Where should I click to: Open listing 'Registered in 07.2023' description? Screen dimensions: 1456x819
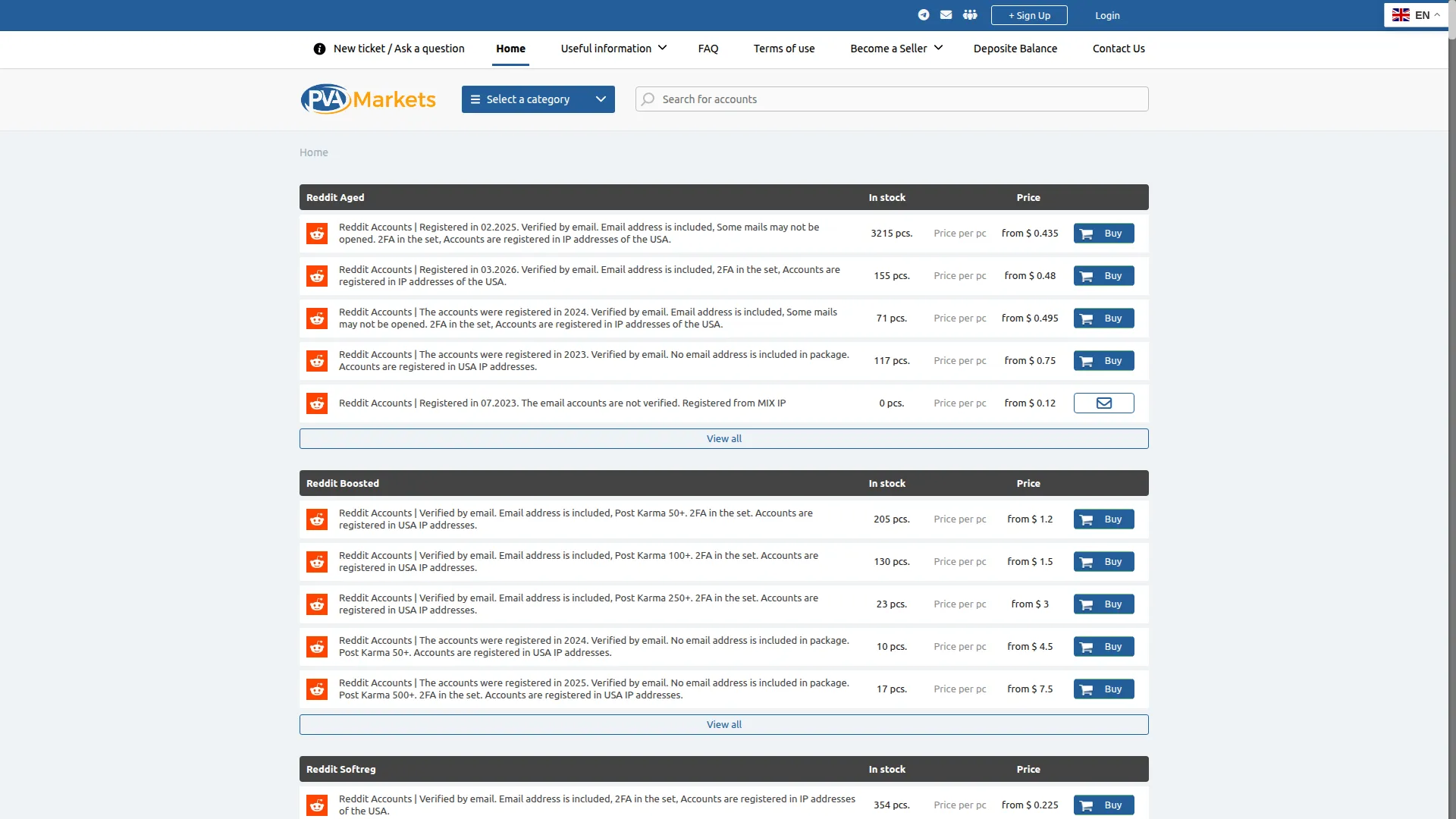562,403
